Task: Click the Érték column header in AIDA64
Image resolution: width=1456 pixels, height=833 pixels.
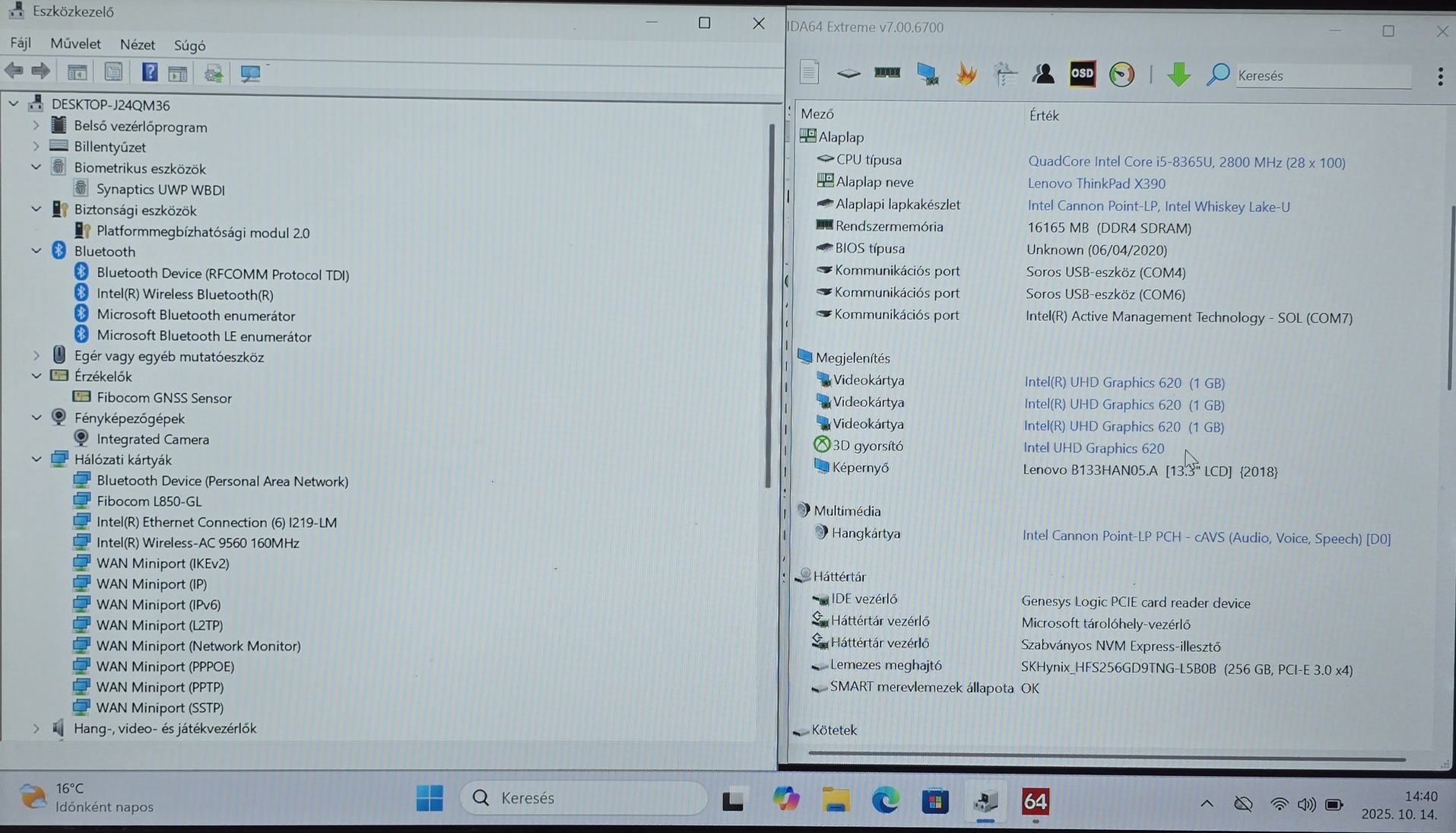Action: [1044, 115]
